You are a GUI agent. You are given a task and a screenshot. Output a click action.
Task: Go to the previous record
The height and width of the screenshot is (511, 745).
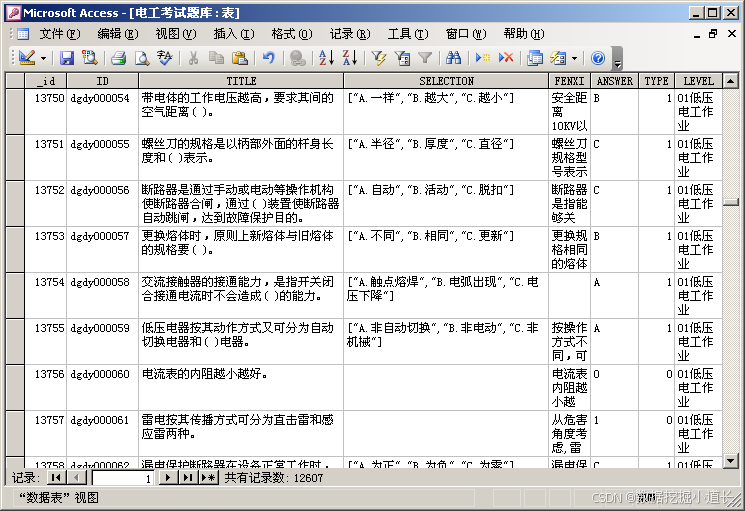(76, 477)
